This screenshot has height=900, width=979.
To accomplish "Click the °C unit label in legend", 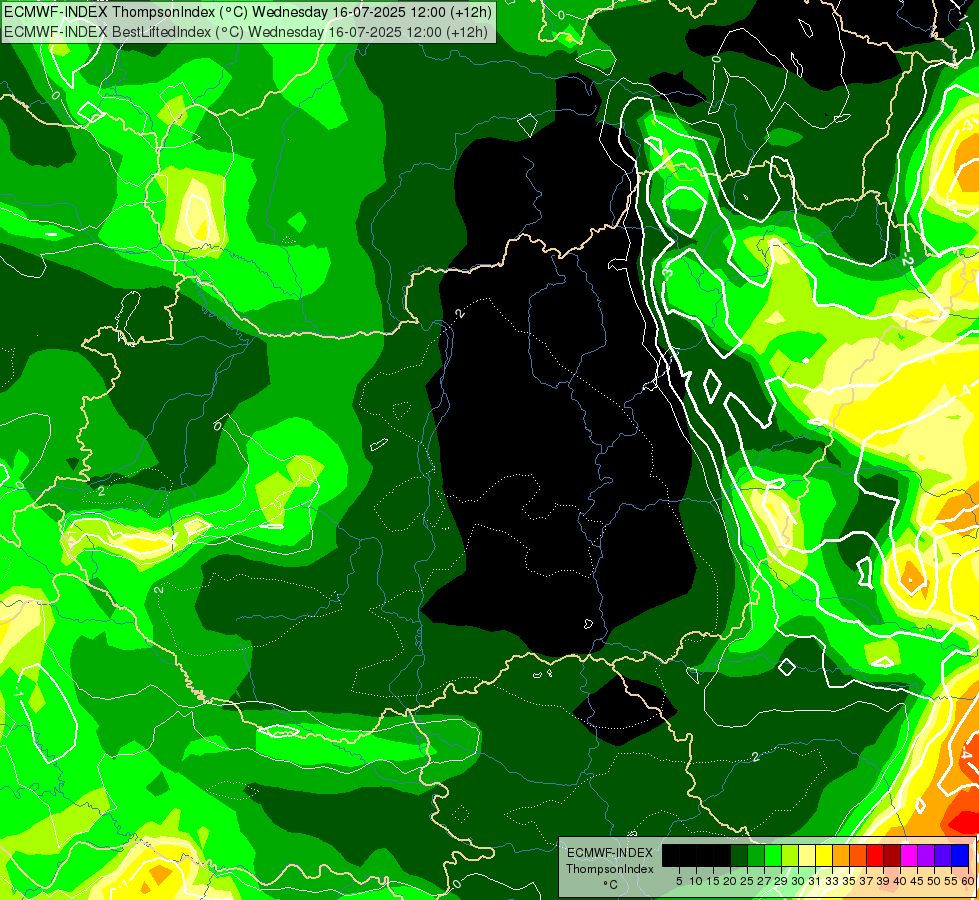I will (611, 885).
